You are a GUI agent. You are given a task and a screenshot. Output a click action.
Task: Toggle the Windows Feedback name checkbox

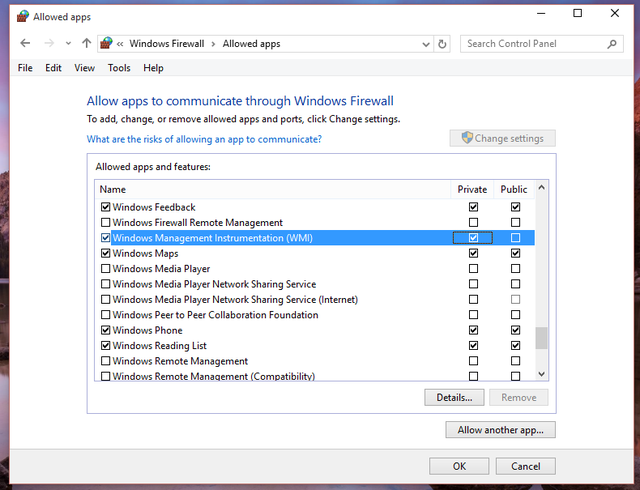(x=105, y=207)
